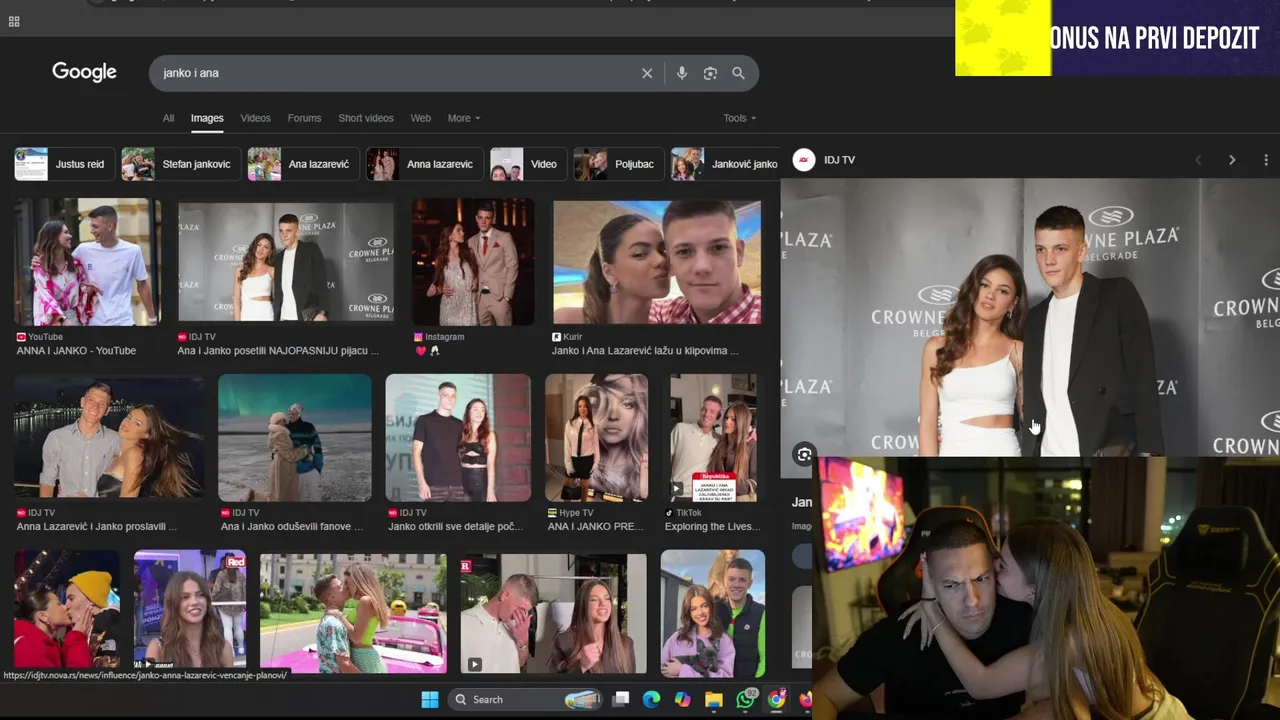Screen dimensions: 1280x720
Task: Open preview panel three-dot options
Action: pos(1266,160)
